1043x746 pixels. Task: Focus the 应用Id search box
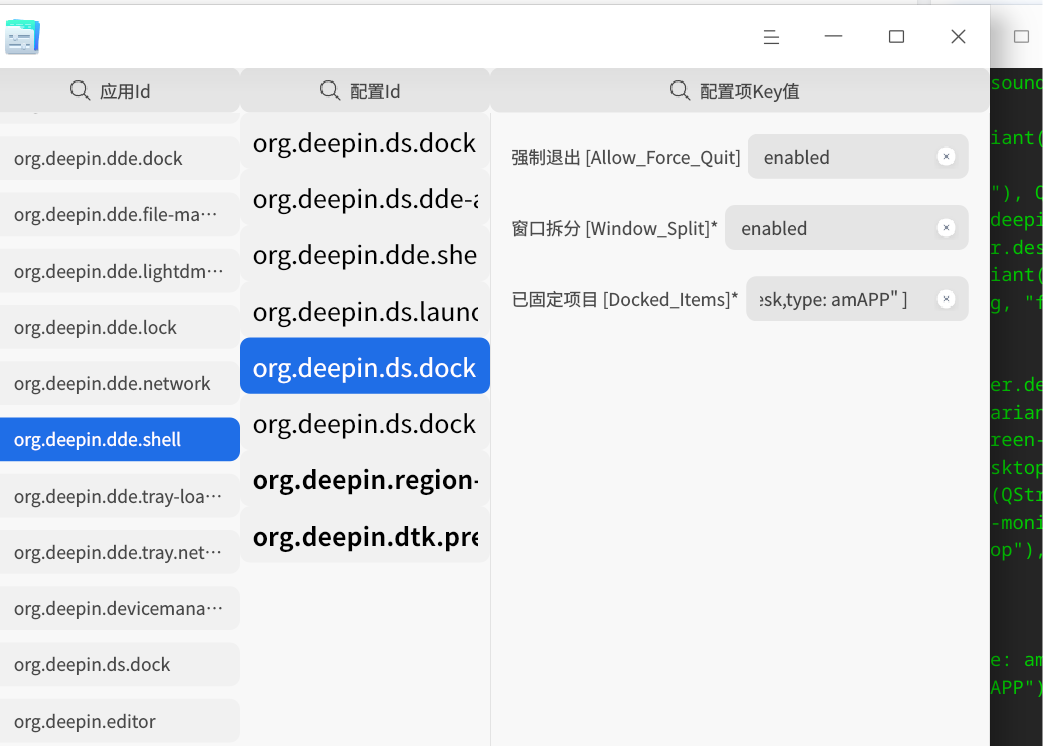(120, 90)
